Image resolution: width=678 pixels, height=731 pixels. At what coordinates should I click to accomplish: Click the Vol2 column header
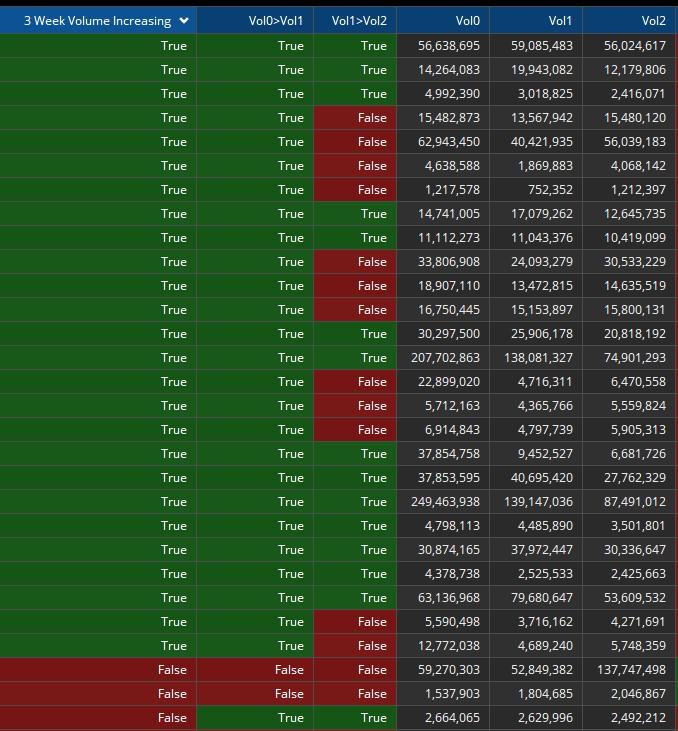pyautogui.click(x=653, y=21)
